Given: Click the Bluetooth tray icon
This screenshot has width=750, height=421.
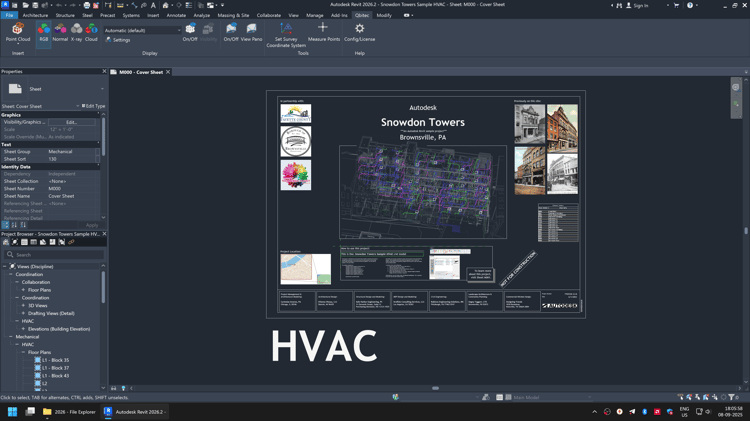Looking at the screenshot, I should (644, 411).
